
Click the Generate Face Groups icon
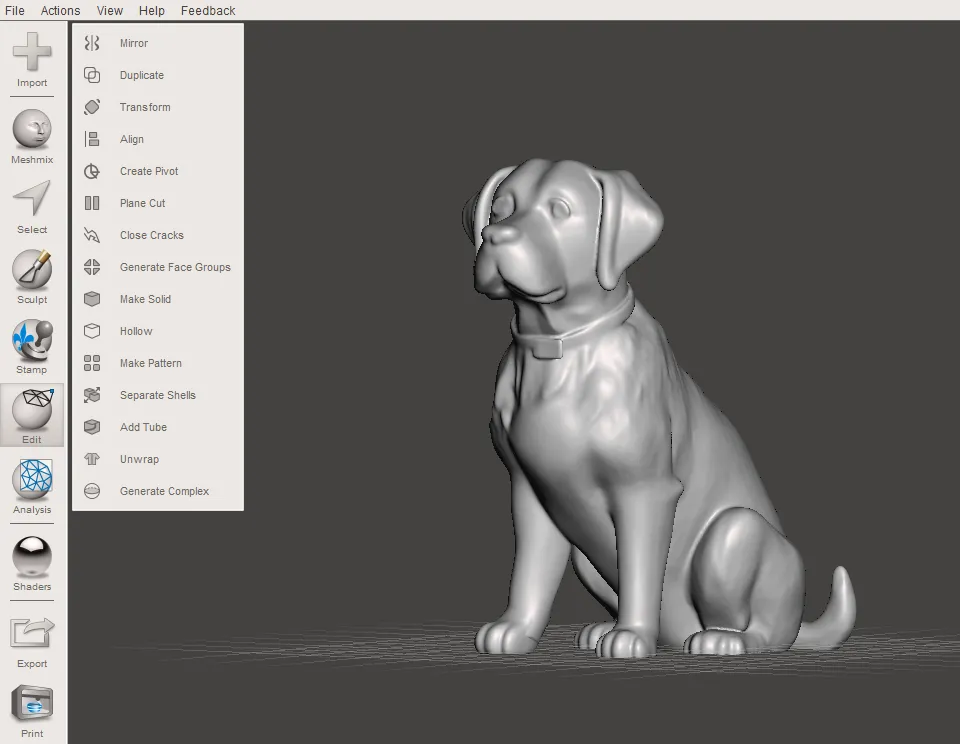(x=92, y=267)
